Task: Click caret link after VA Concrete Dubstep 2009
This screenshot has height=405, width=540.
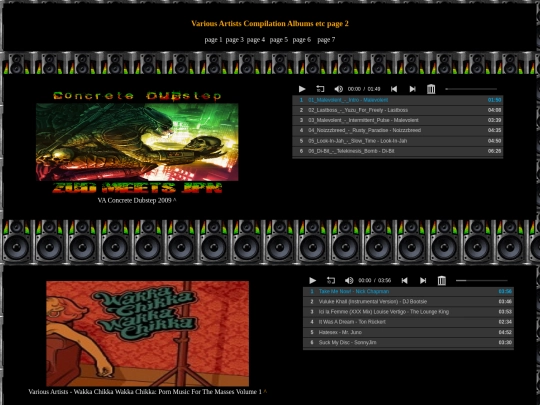Action: (x=175, y=199)
